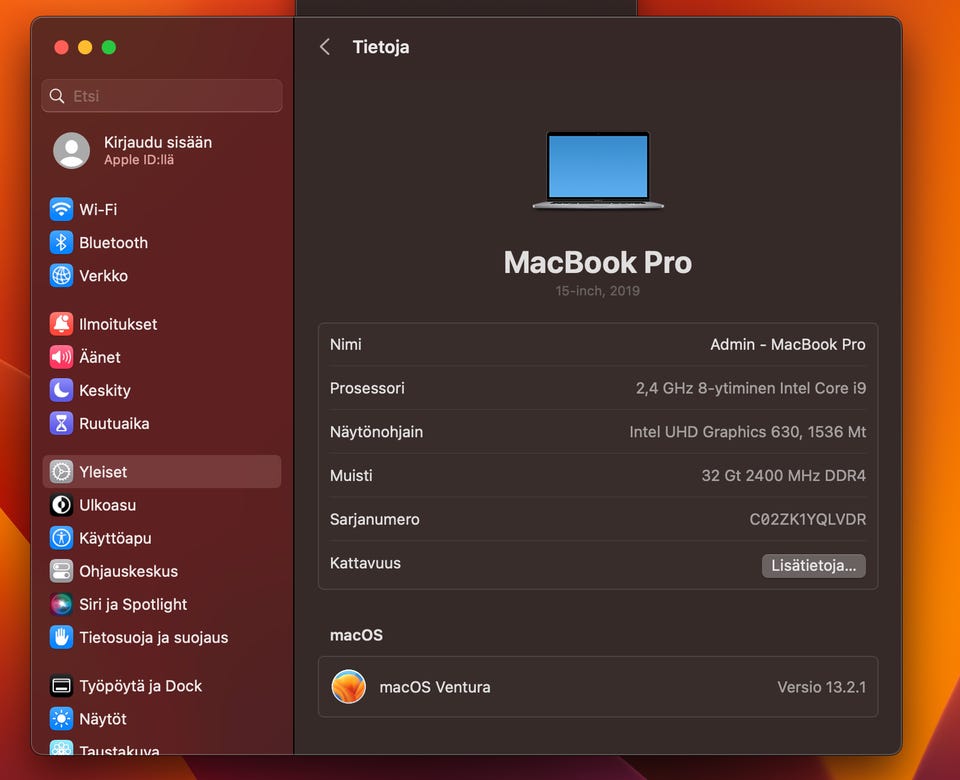Viewport: 960px width, 780px height.
Task: Select the Äänet speaker icon
Action: tap(61, 357)
